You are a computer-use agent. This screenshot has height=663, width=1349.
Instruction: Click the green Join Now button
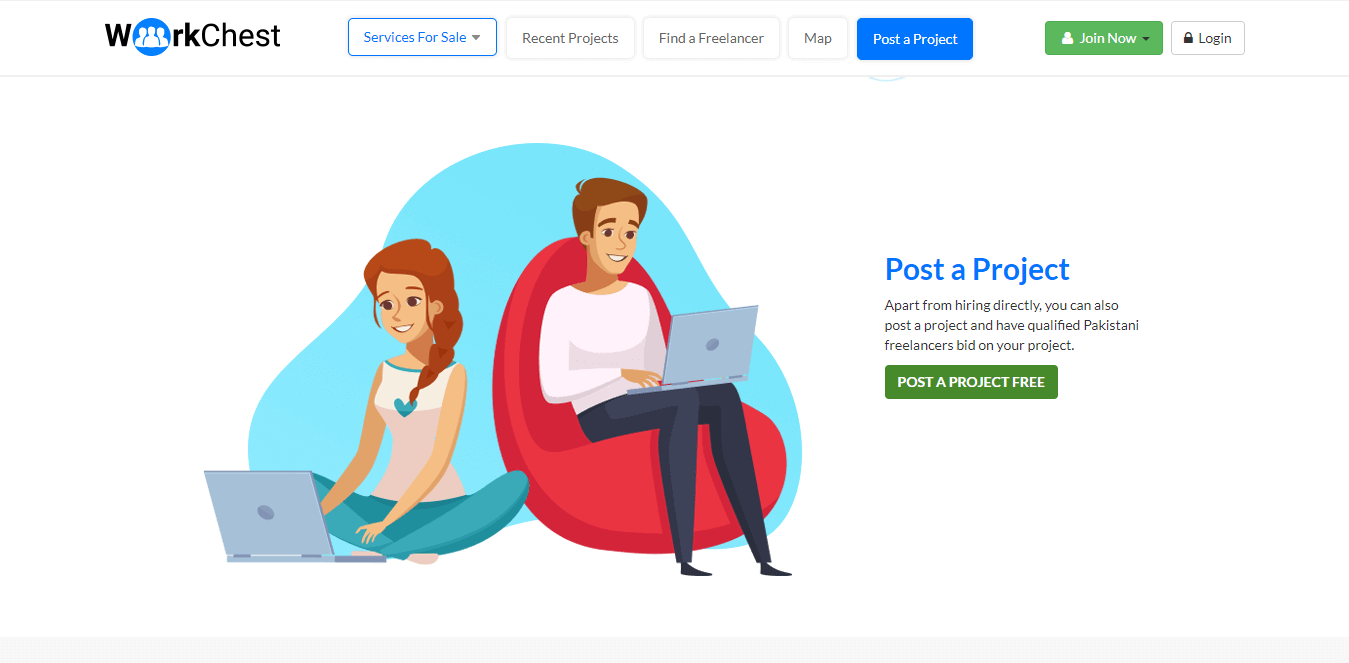1104,38
